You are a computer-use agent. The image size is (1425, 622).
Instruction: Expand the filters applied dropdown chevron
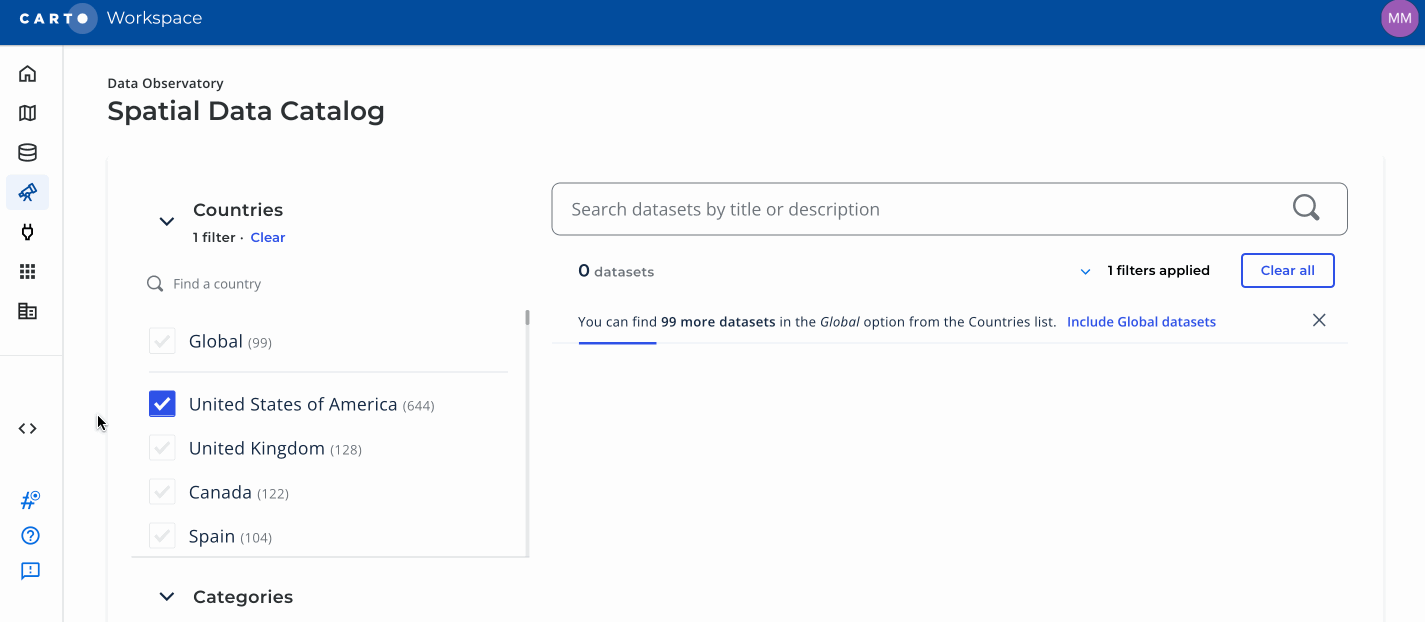pyautogui.click(x=1085, y=271)
